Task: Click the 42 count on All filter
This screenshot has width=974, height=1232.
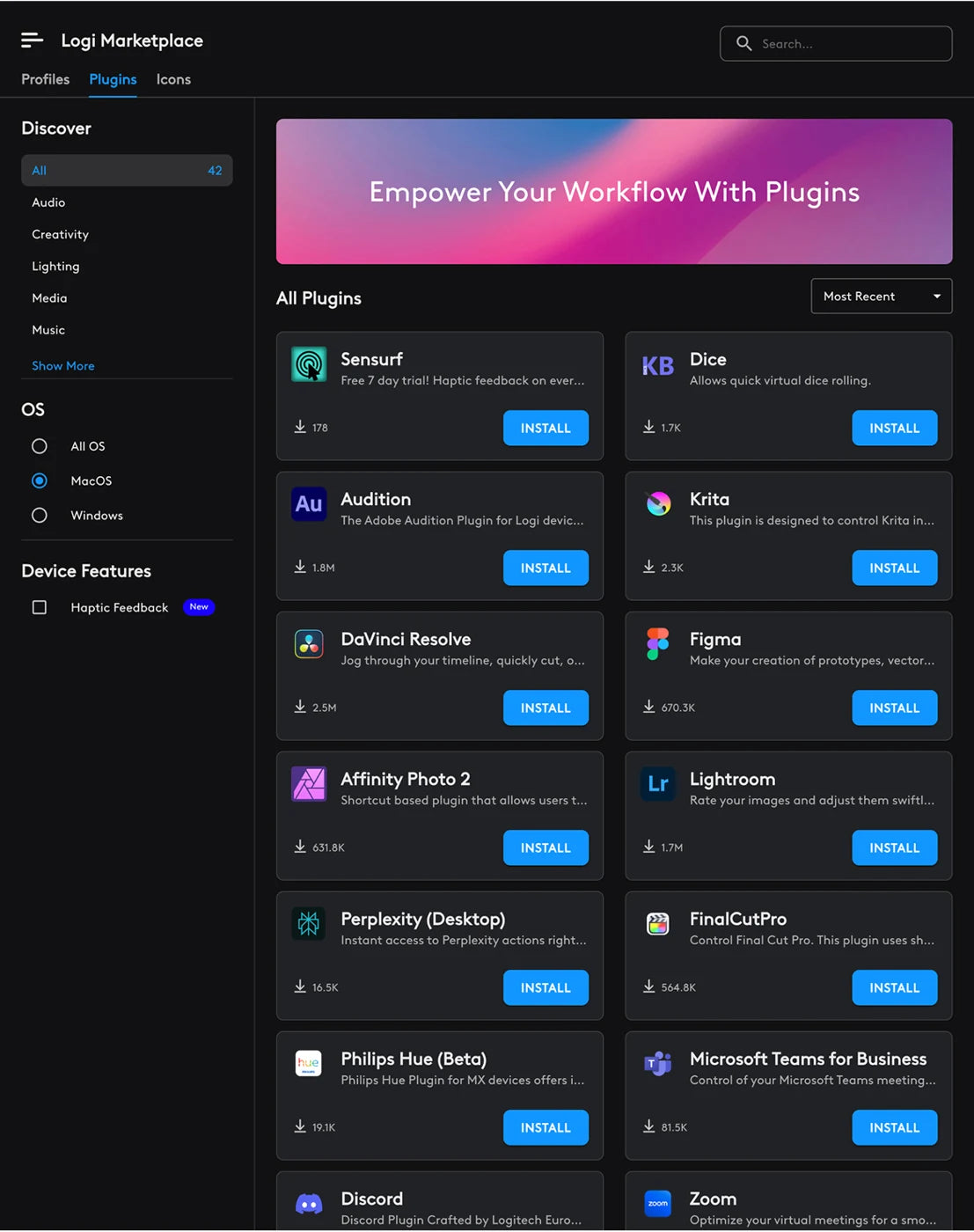Action: tap(215, 171)
